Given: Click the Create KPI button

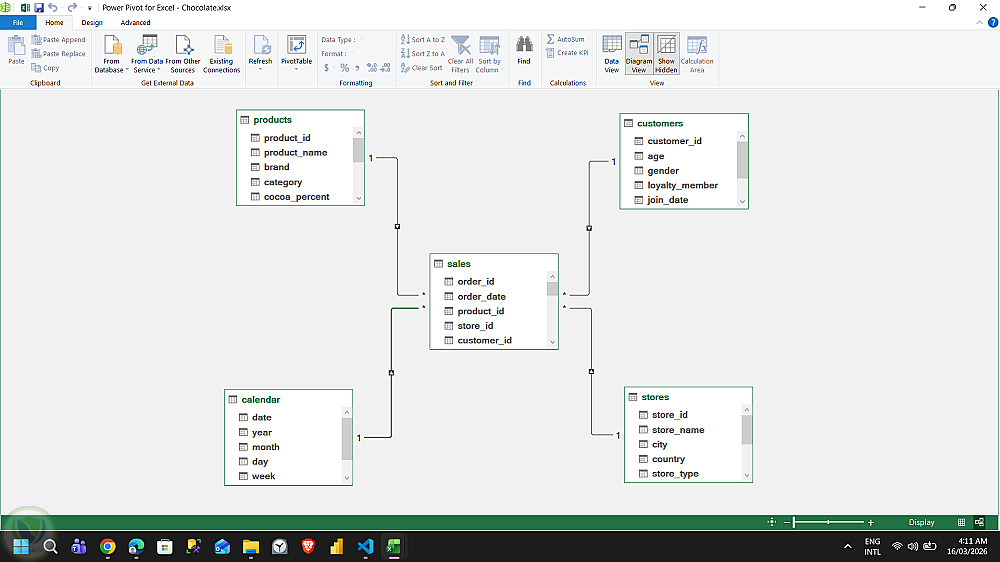Looking at the screenshot, I should tap(567, 53).
